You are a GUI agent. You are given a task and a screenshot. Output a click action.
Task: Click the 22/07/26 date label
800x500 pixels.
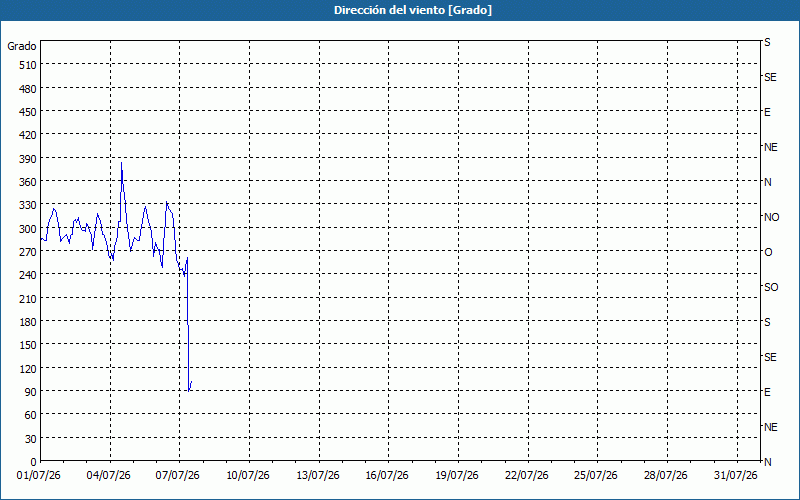point(527,476)
